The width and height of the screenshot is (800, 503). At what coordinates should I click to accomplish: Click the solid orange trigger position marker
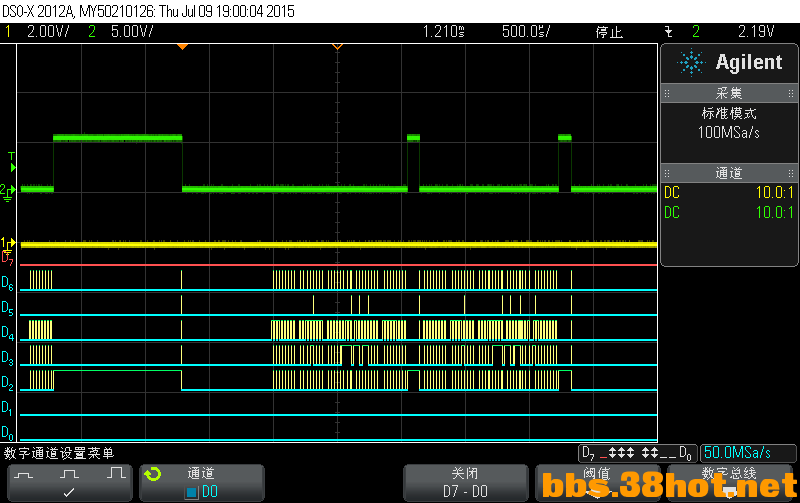(x=182, y=47)
